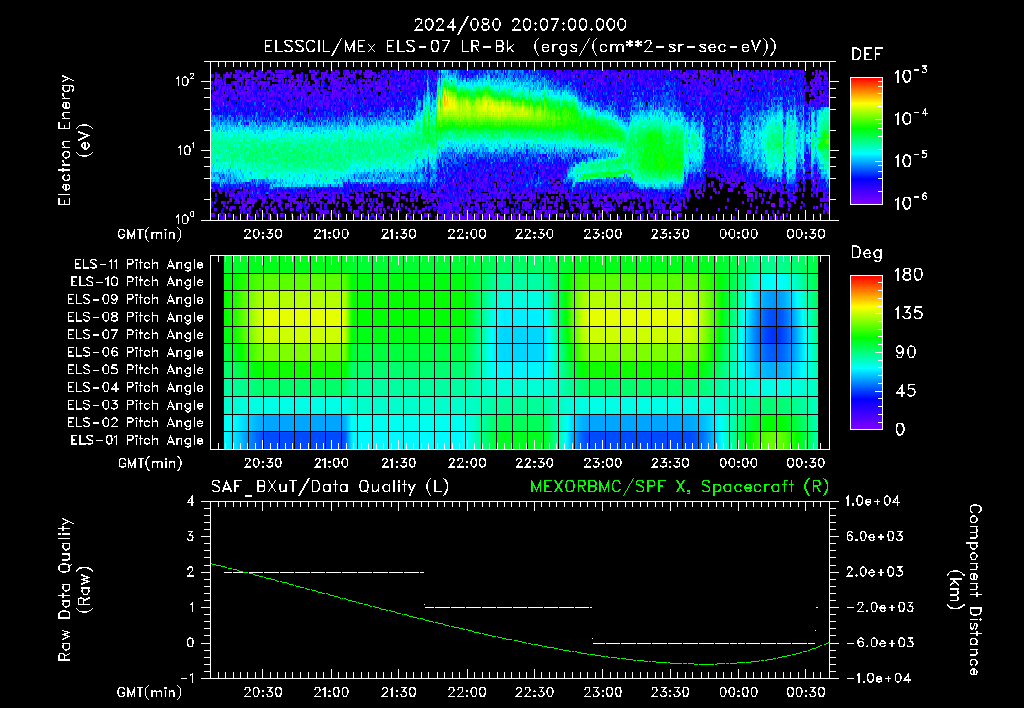Click the 6.0e+03 right axis value
This screenshot has width=1024, height=708.
click(x=874, y=536)
